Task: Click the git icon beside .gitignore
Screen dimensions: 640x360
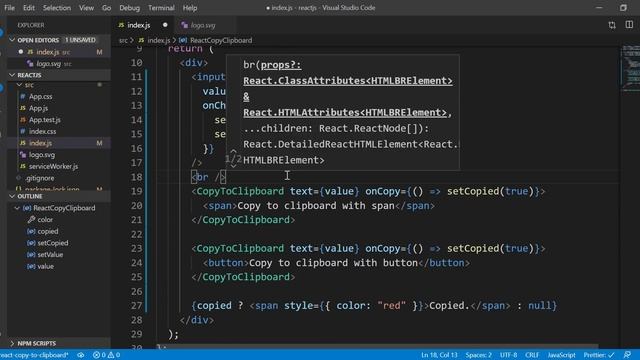Action: click(18, 178)
